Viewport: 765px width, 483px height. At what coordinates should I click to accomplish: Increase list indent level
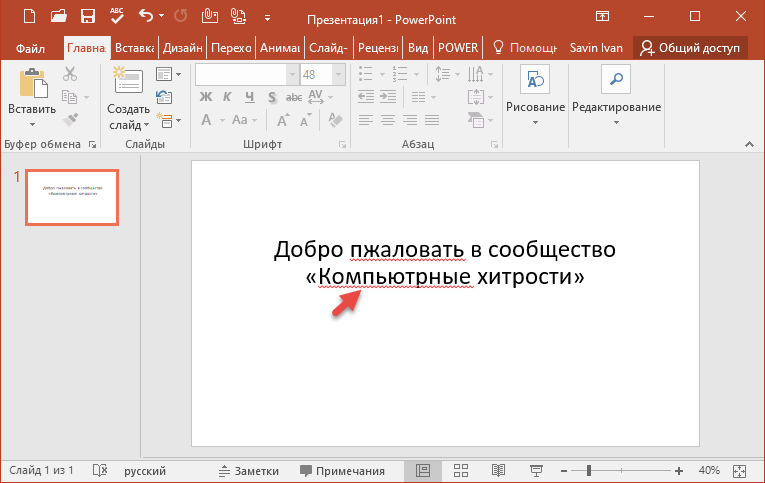tap(388, 97)
